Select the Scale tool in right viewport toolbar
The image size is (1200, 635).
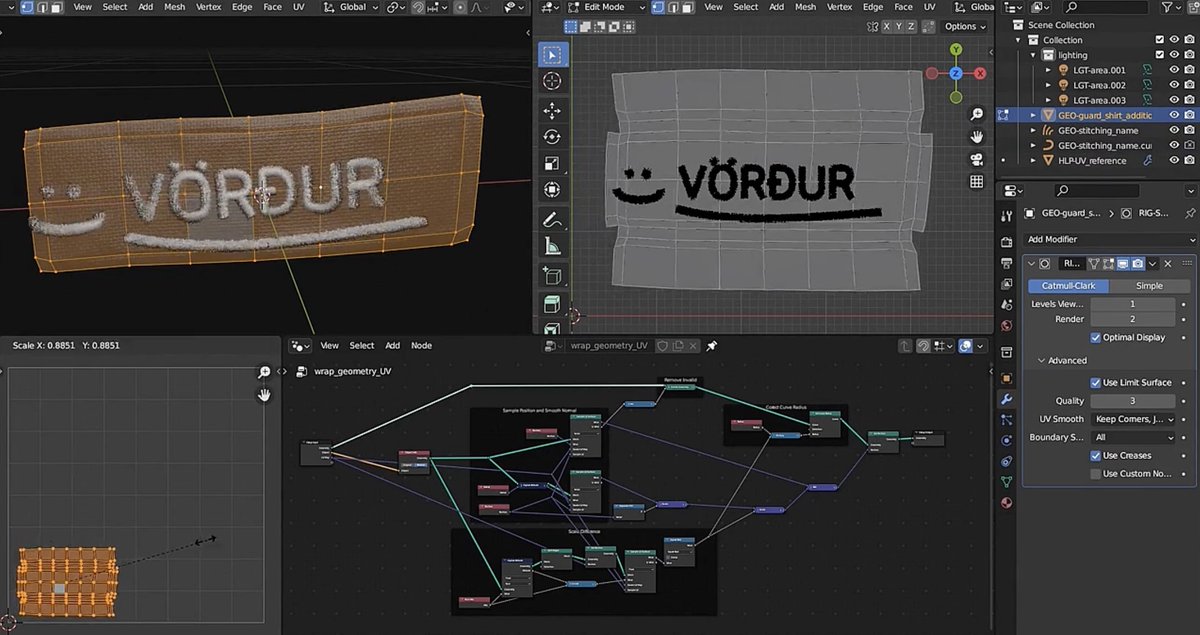click(552, 164)
